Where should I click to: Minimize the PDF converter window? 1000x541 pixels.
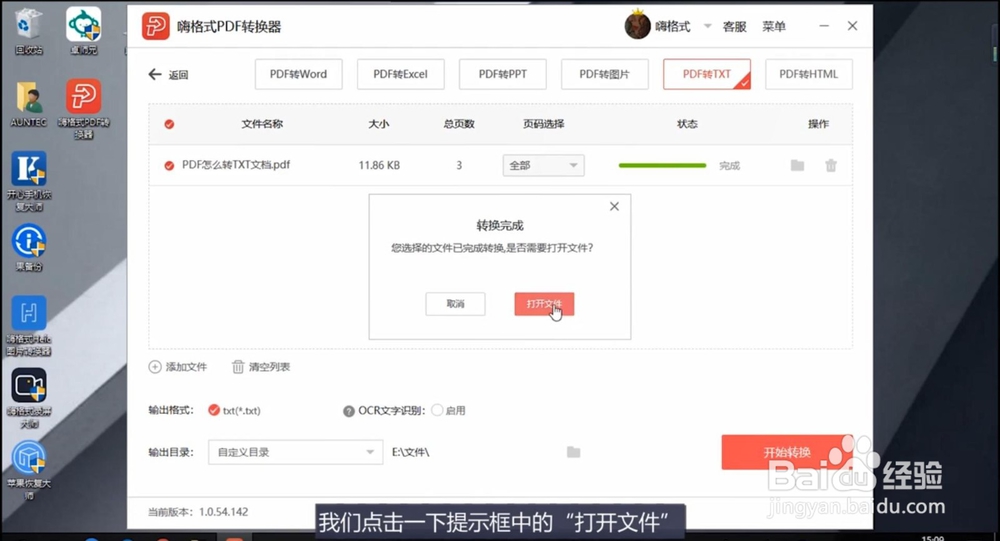click(x=824, y=26)
